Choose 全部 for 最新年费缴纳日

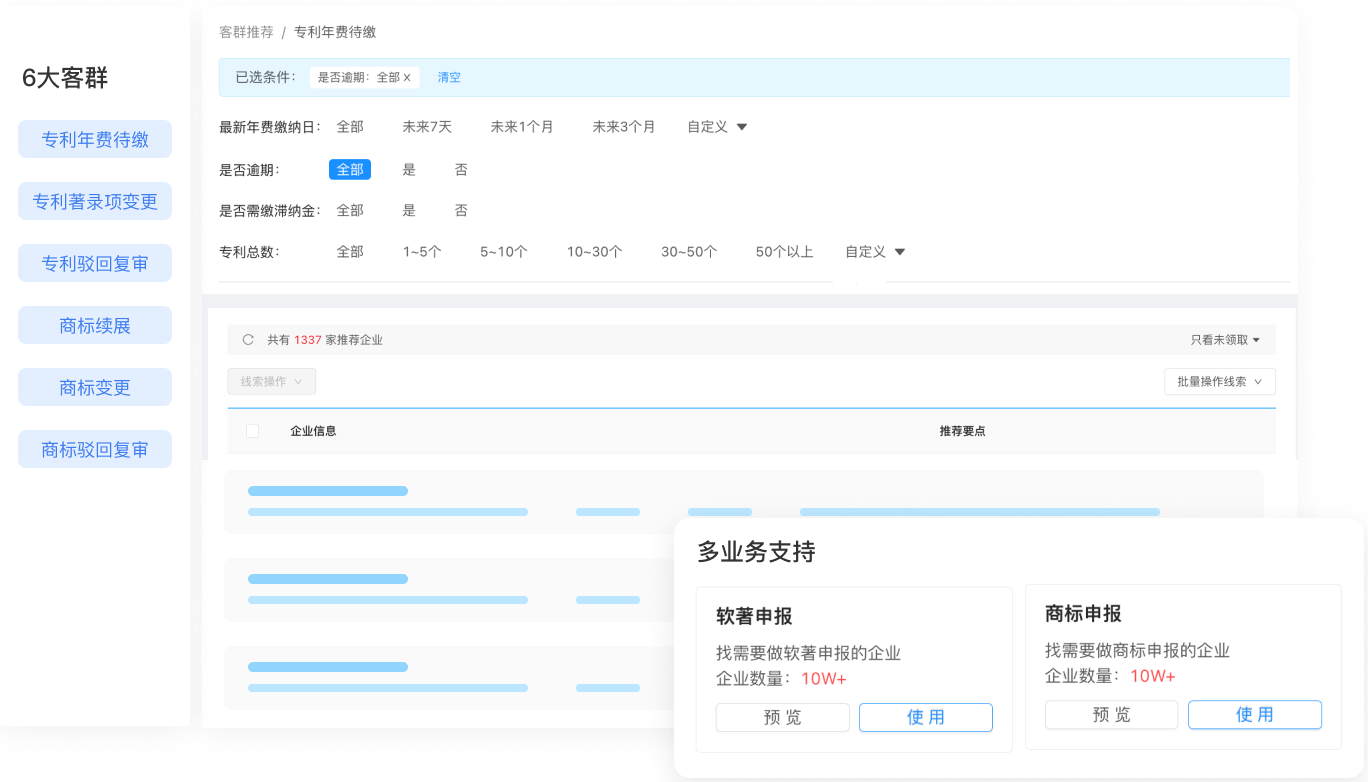(350, 127)
